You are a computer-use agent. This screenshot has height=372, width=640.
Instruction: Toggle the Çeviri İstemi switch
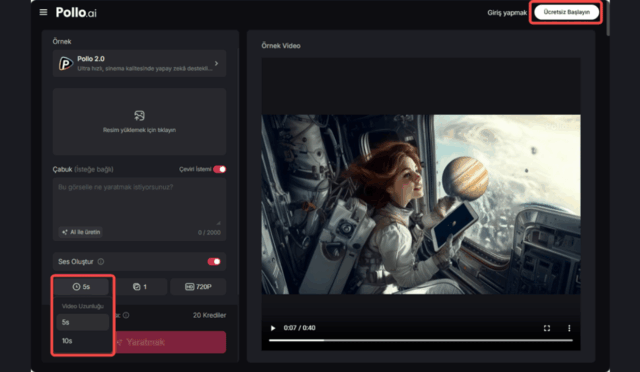(220, 169)
